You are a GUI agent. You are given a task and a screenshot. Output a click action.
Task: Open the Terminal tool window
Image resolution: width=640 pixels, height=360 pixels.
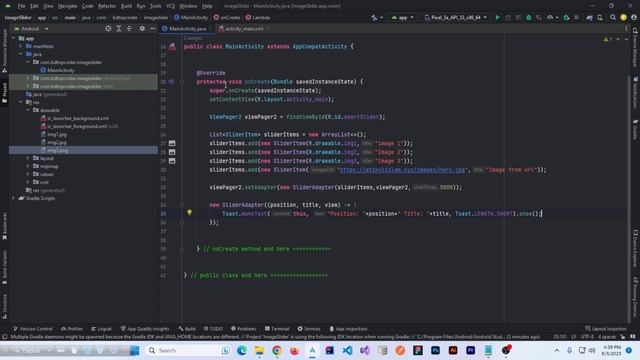pyautogui.click(x=277, y=329)
